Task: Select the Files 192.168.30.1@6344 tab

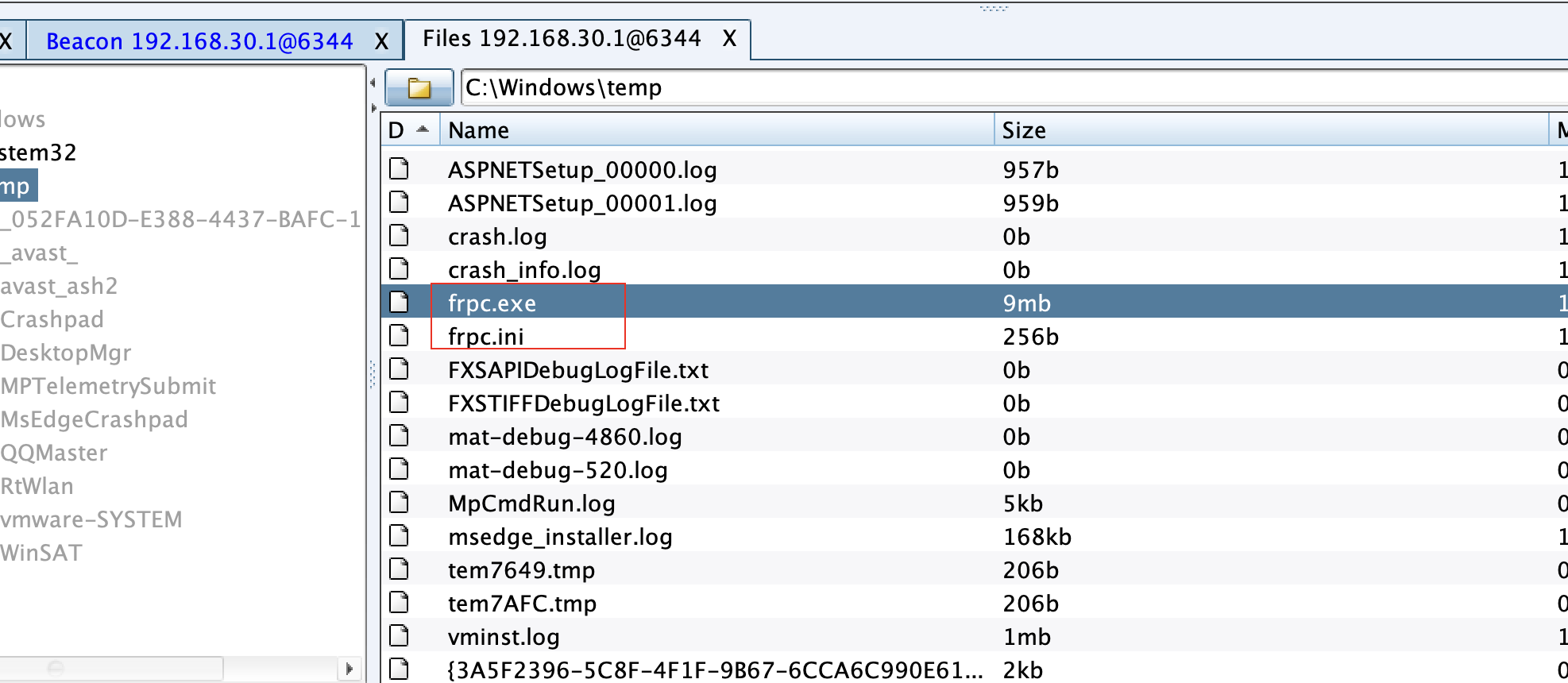Action: click(x=562, y=38)
